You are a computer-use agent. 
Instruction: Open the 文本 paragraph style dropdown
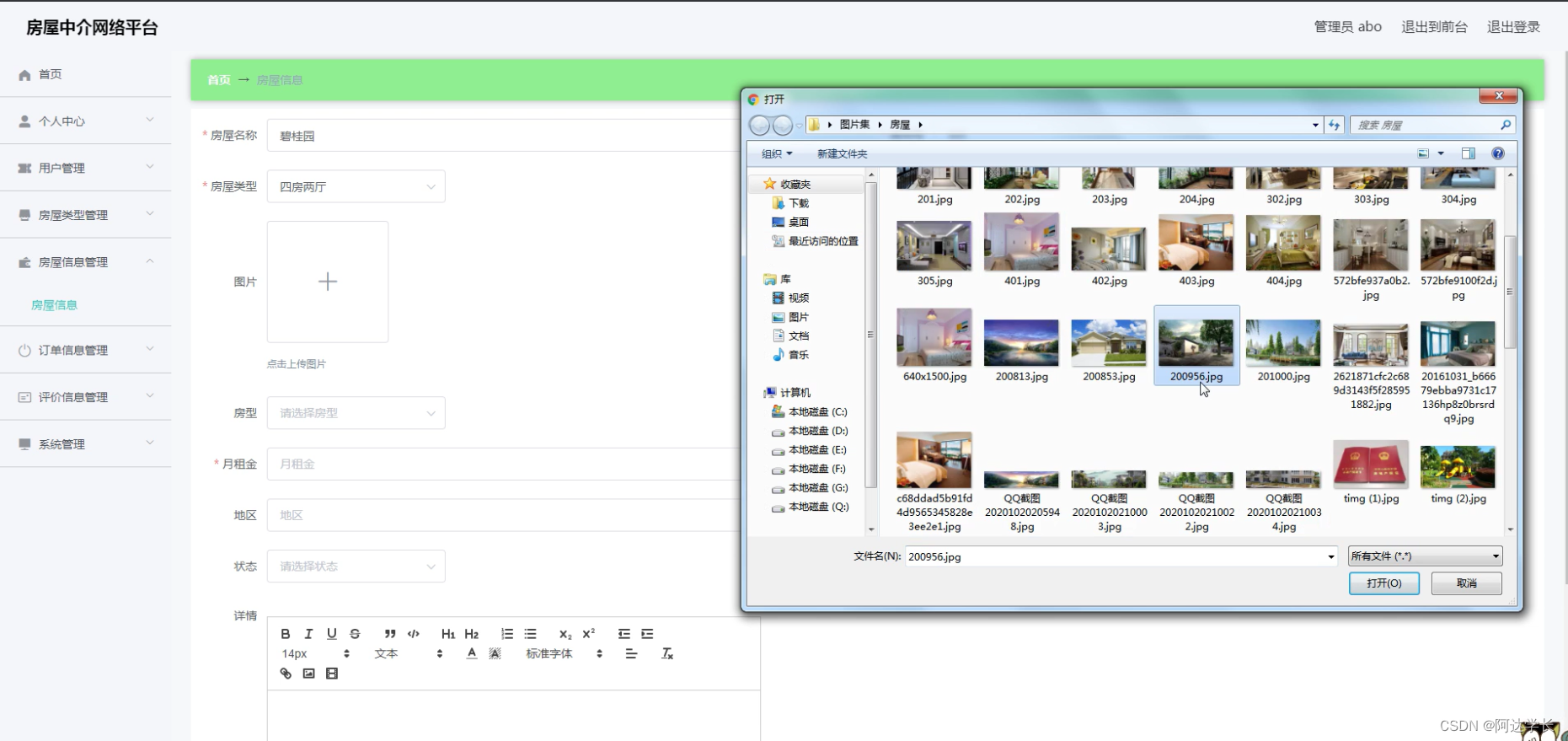click(x=409, y=653)
